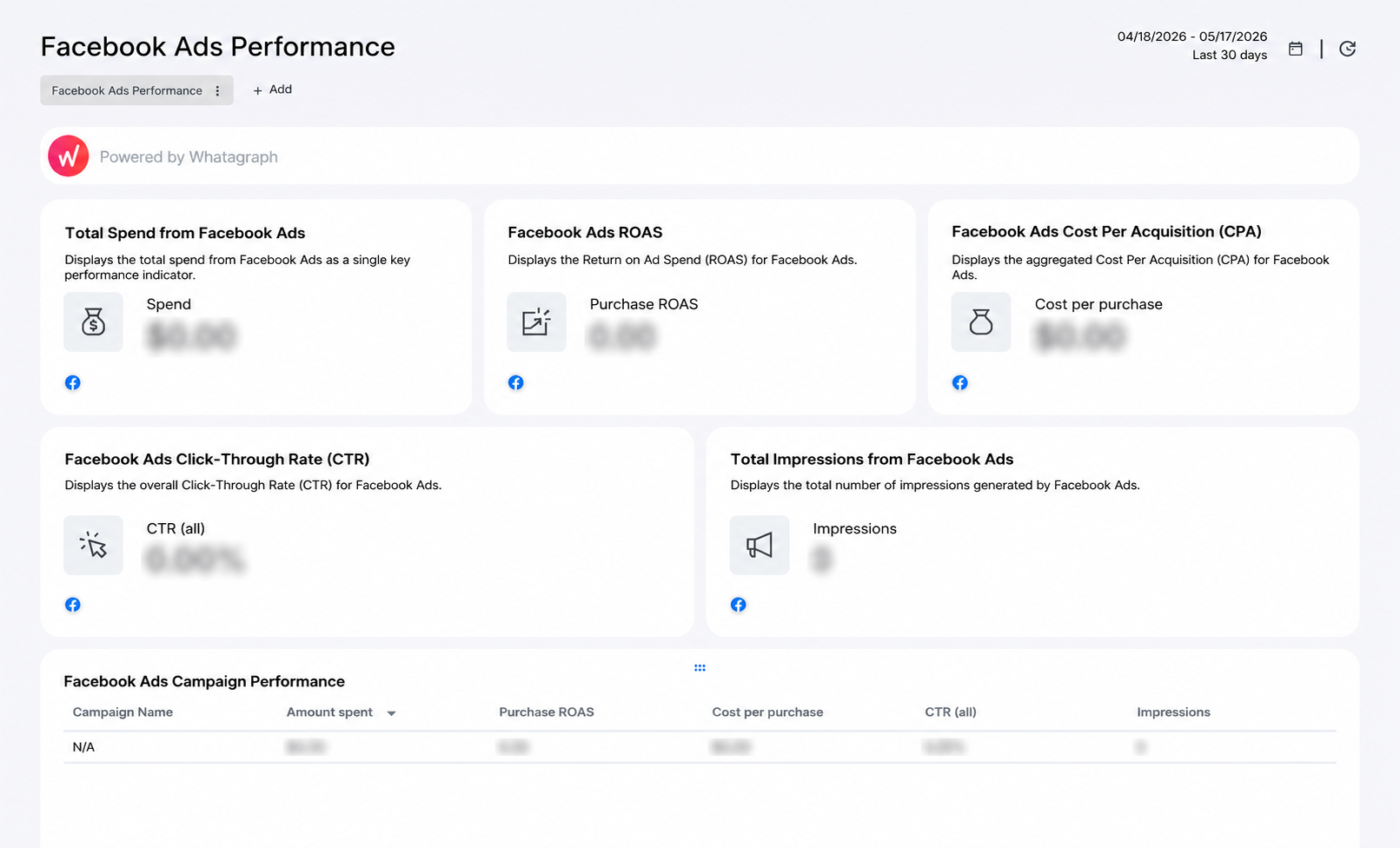Click the Impressions column header

click(1174, 712)
